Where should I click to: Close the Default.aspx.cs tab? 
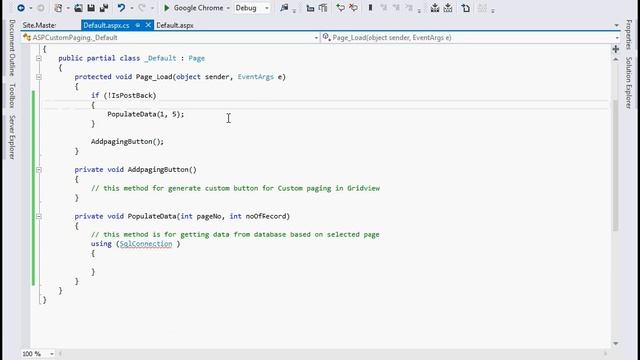pyautogui.click(x=148, y=25)
